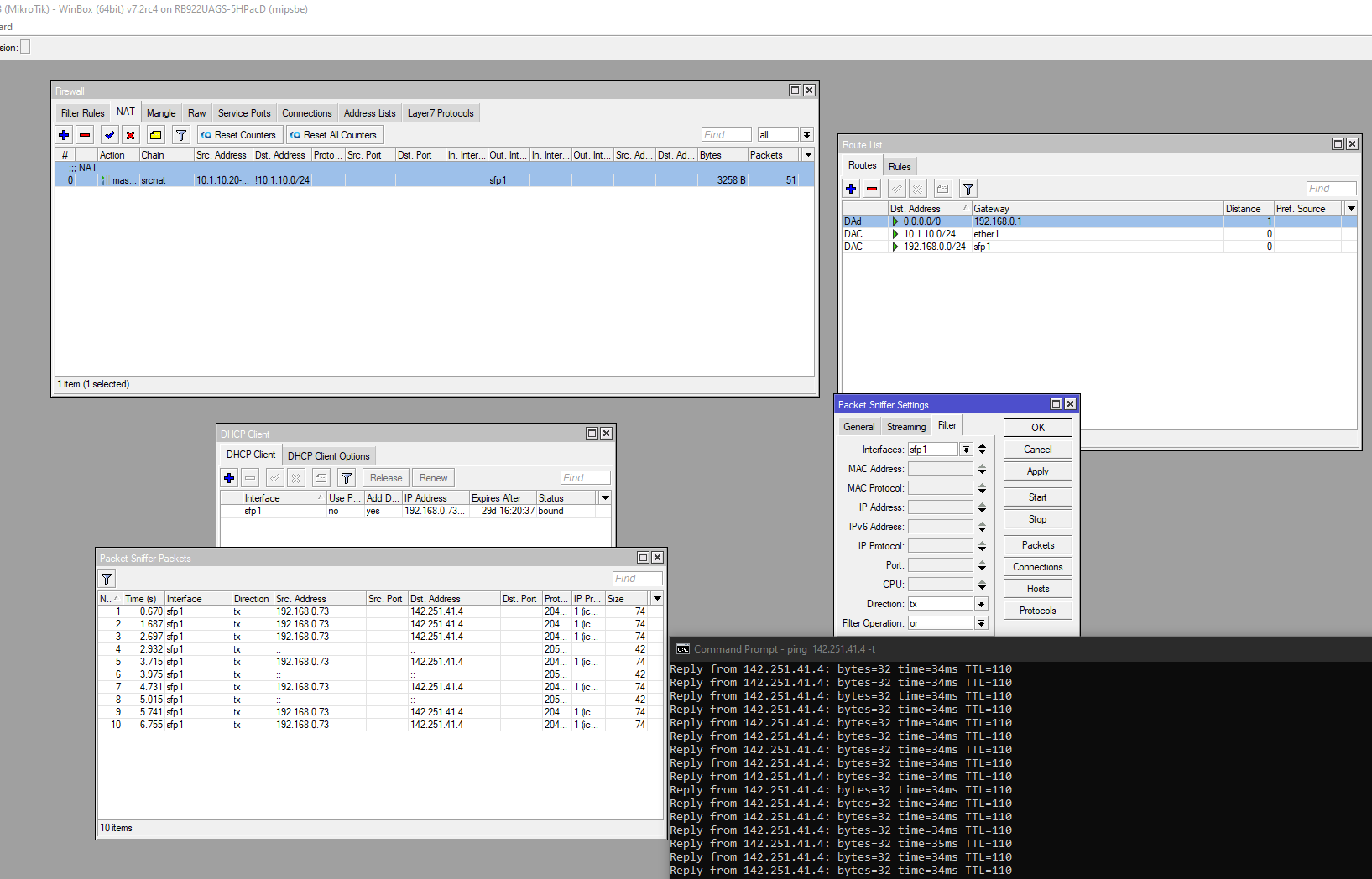Expand MAC Address filter field arrows
The width and height of the screenshot is (1372, 879).
coord(982,469)
